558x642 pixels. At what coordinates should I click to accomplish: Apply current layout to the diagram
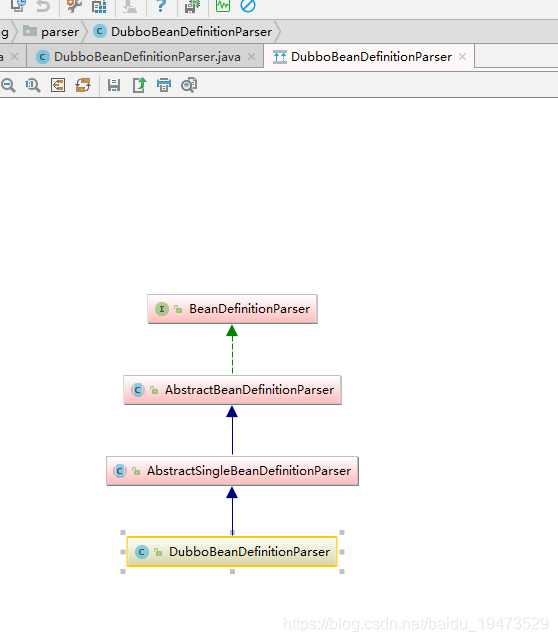(x=83, y=85)
